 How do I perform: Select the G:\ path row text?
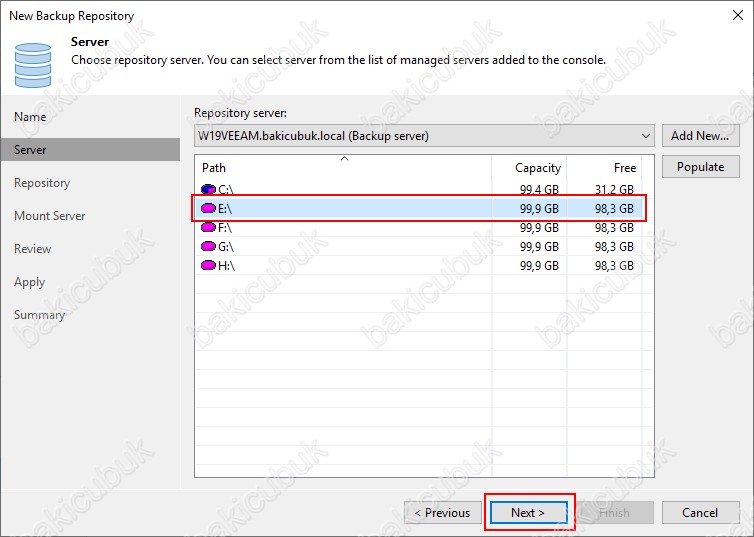coord(226,246)
